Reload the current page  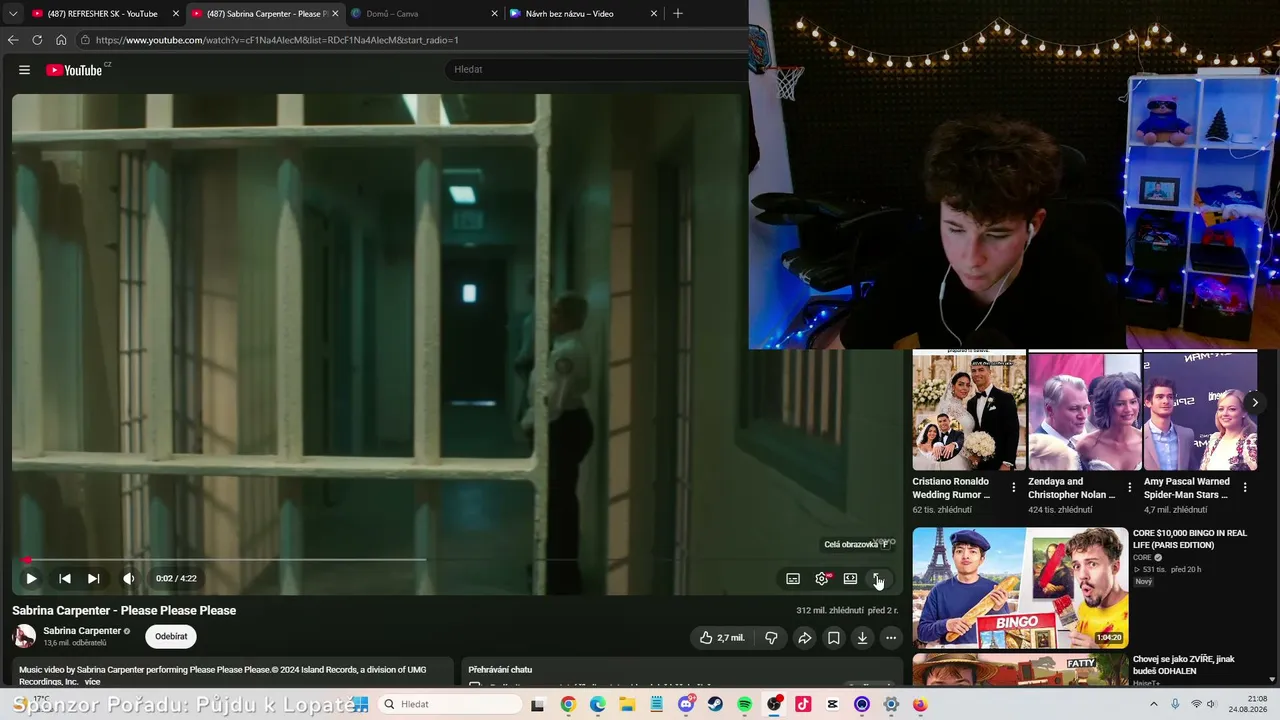[37, 40]
